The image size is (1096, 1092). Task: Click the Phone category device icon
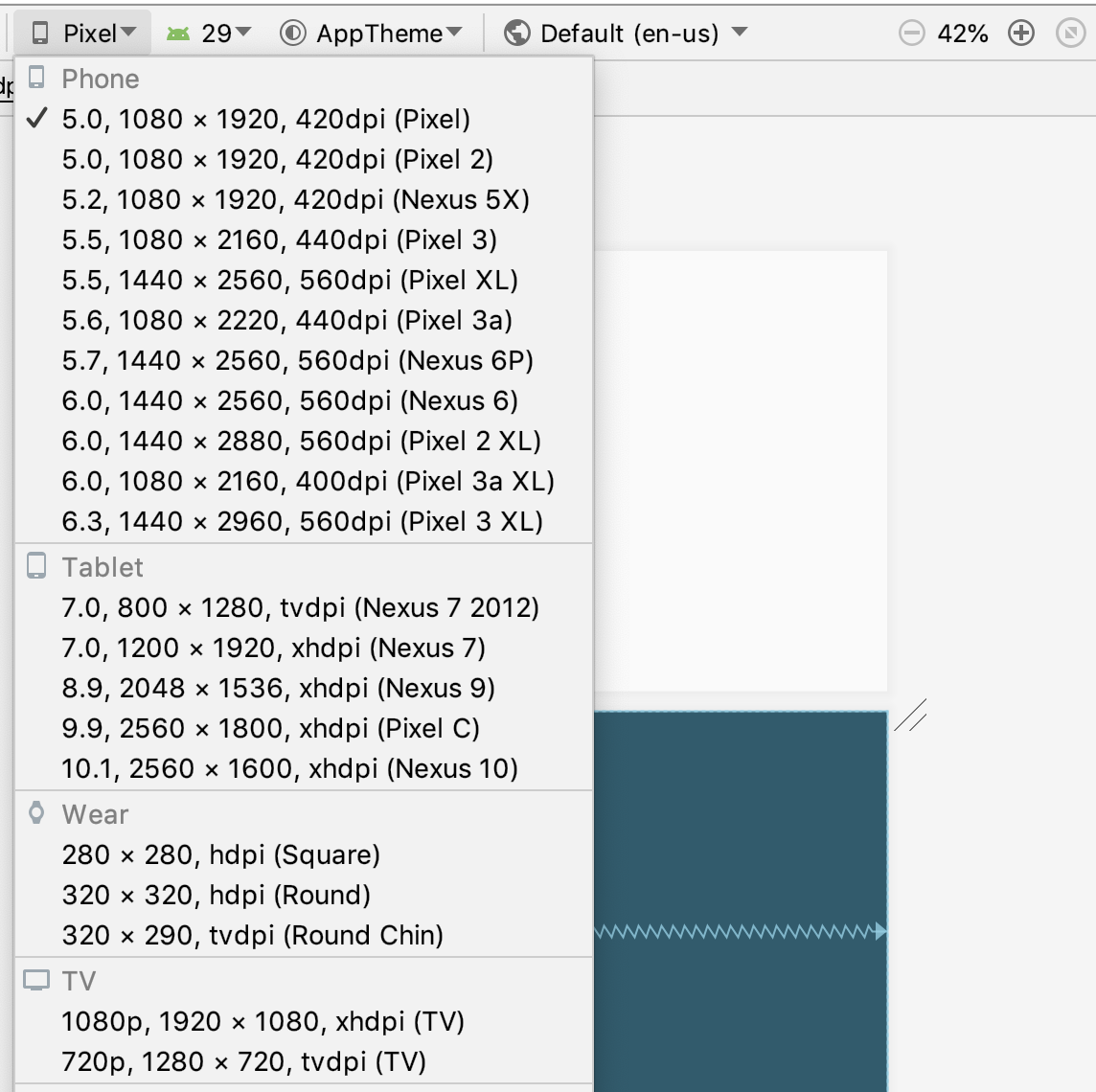tap(37, 79)
